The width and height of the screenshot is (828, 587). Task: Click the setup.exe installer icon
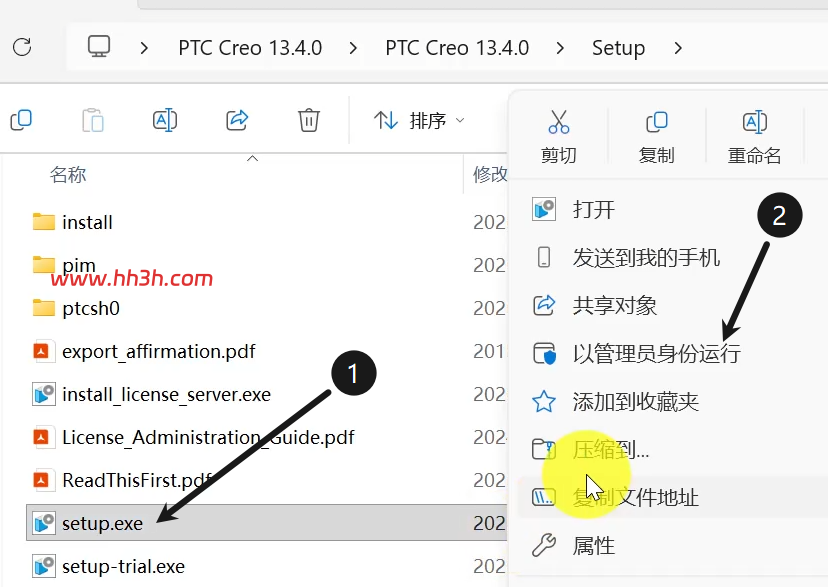click(x=43, y=523)
